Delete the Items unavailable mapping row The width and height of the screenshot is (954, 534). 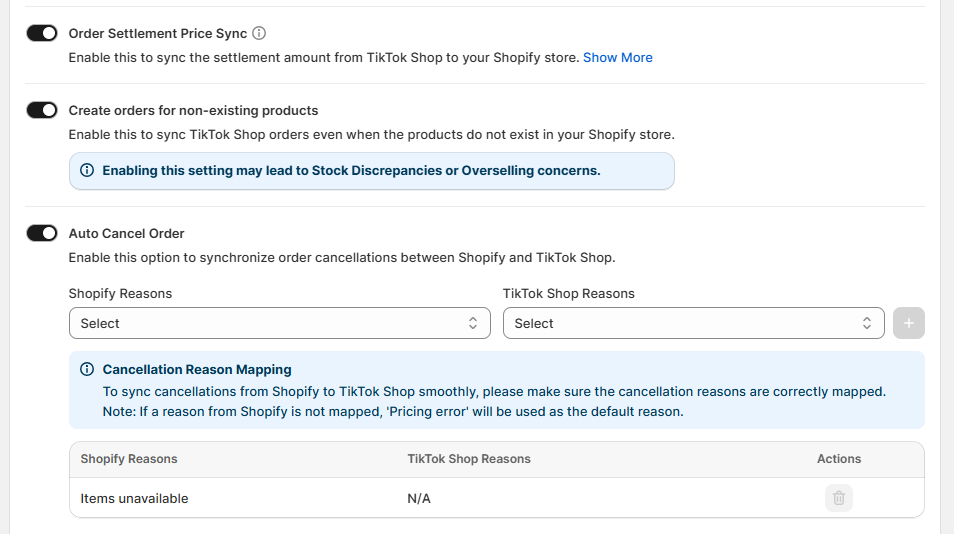(838, 498)
